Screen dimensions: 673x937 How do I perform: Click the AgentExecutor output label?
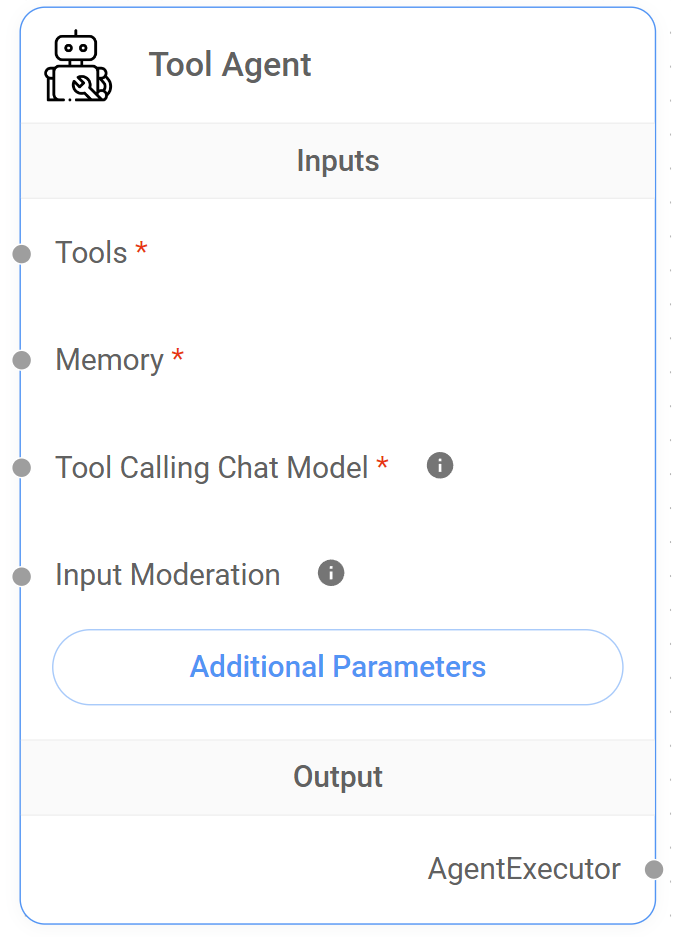click(524, 869)
